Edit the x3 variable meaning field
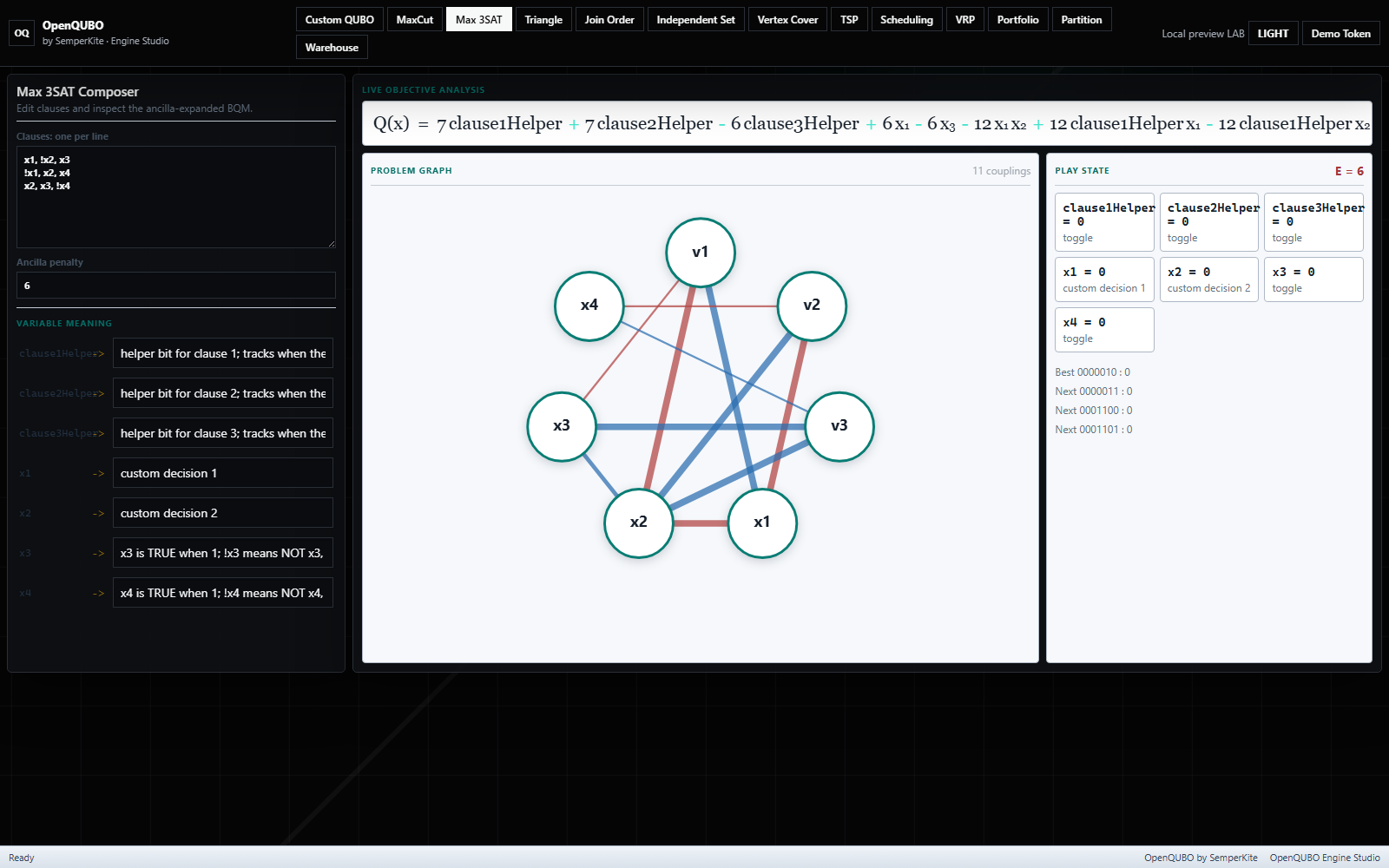 pos(223,553)
